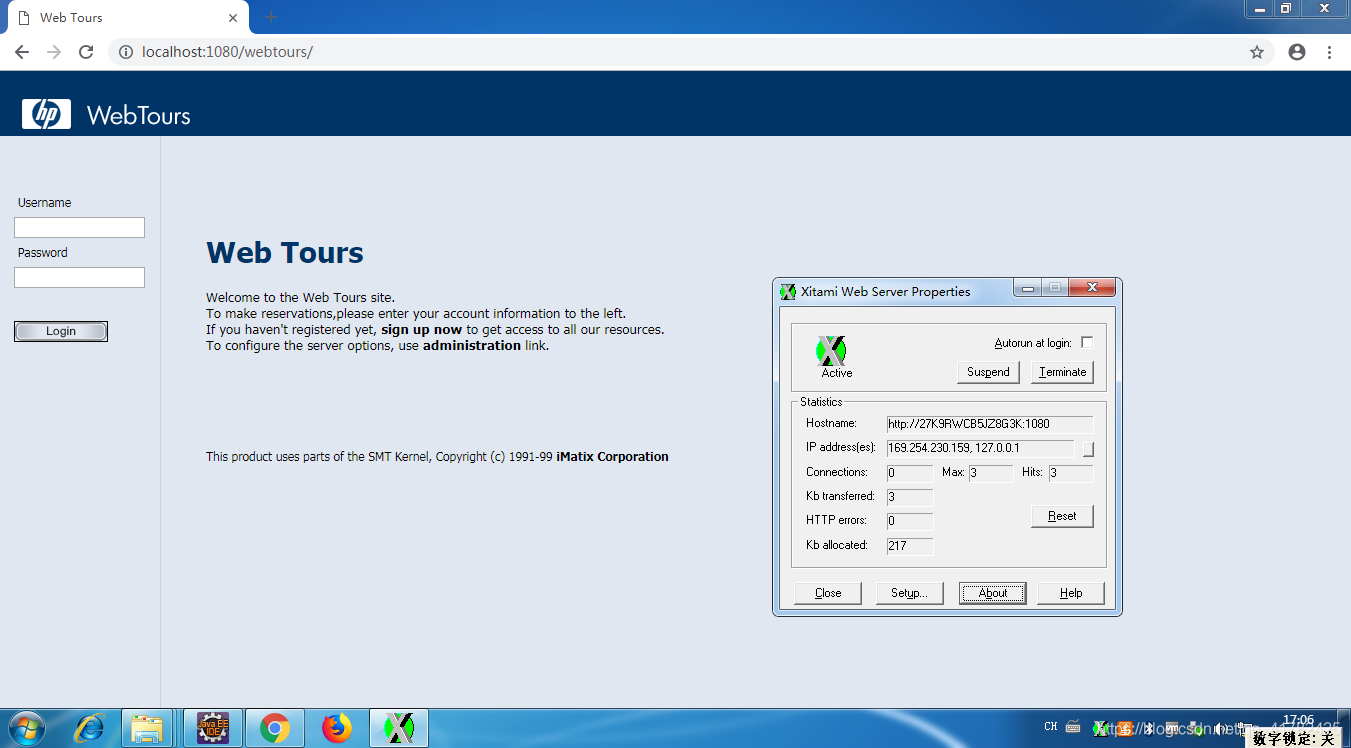The width and height of the screenshot is (1351, 748).
Task: Open Chrome's three-dot menu
Action: tap(1329, 52)
